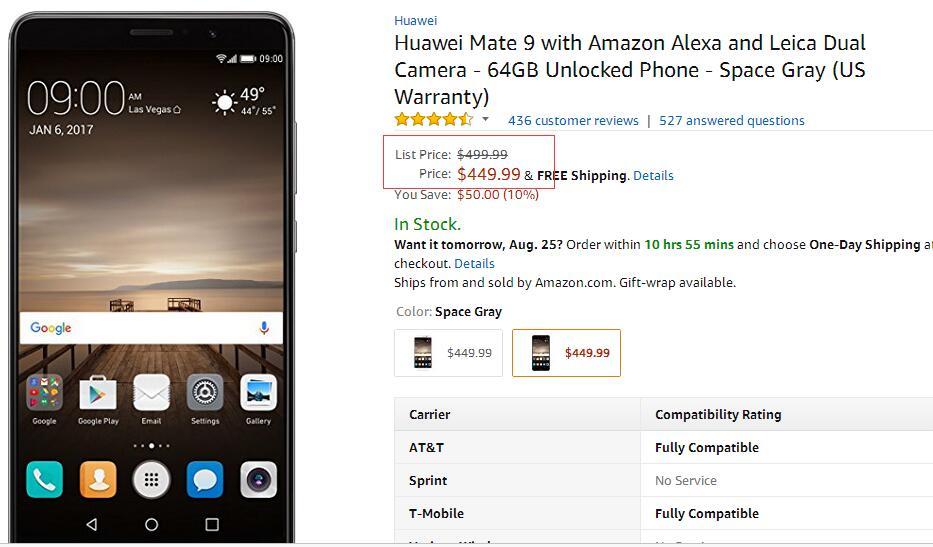Open the Settings gear icon on phone
Image resolution: width=933 pixels, height=547 pixels.
(205, 393)
